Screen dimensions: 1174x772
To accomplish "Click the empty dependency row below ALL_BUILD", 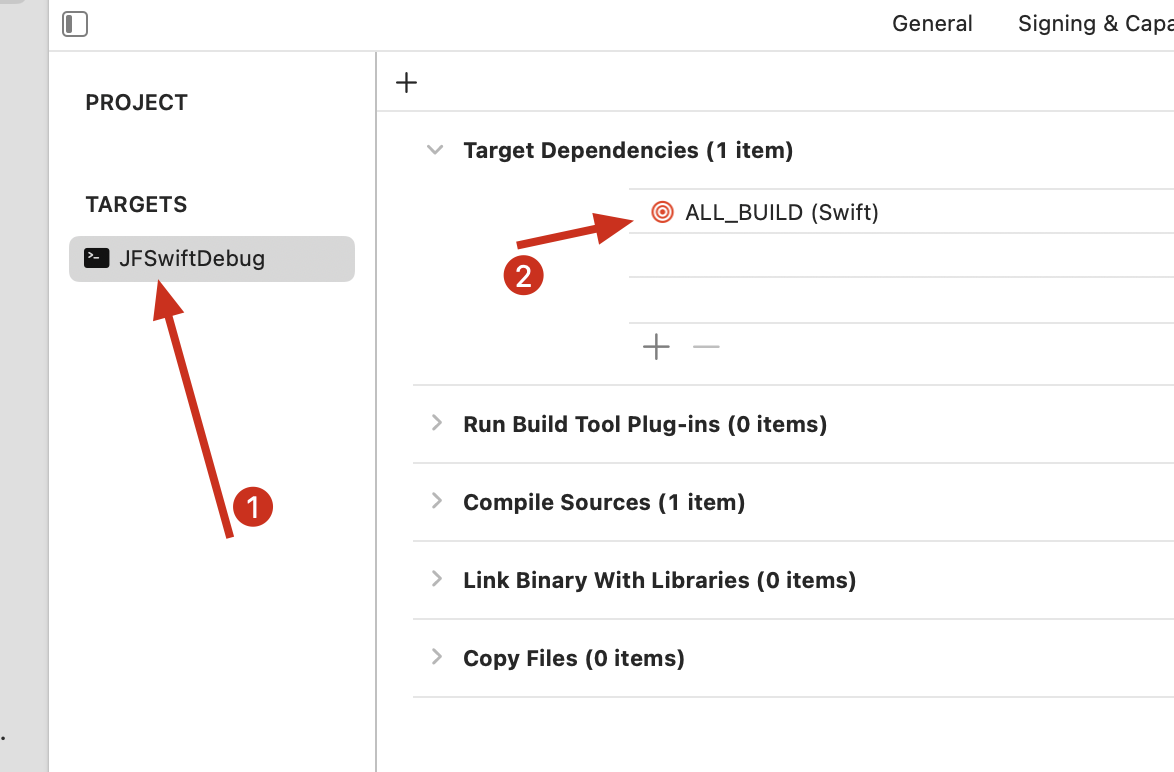I will pyautogui.click(x=900, y=256).
